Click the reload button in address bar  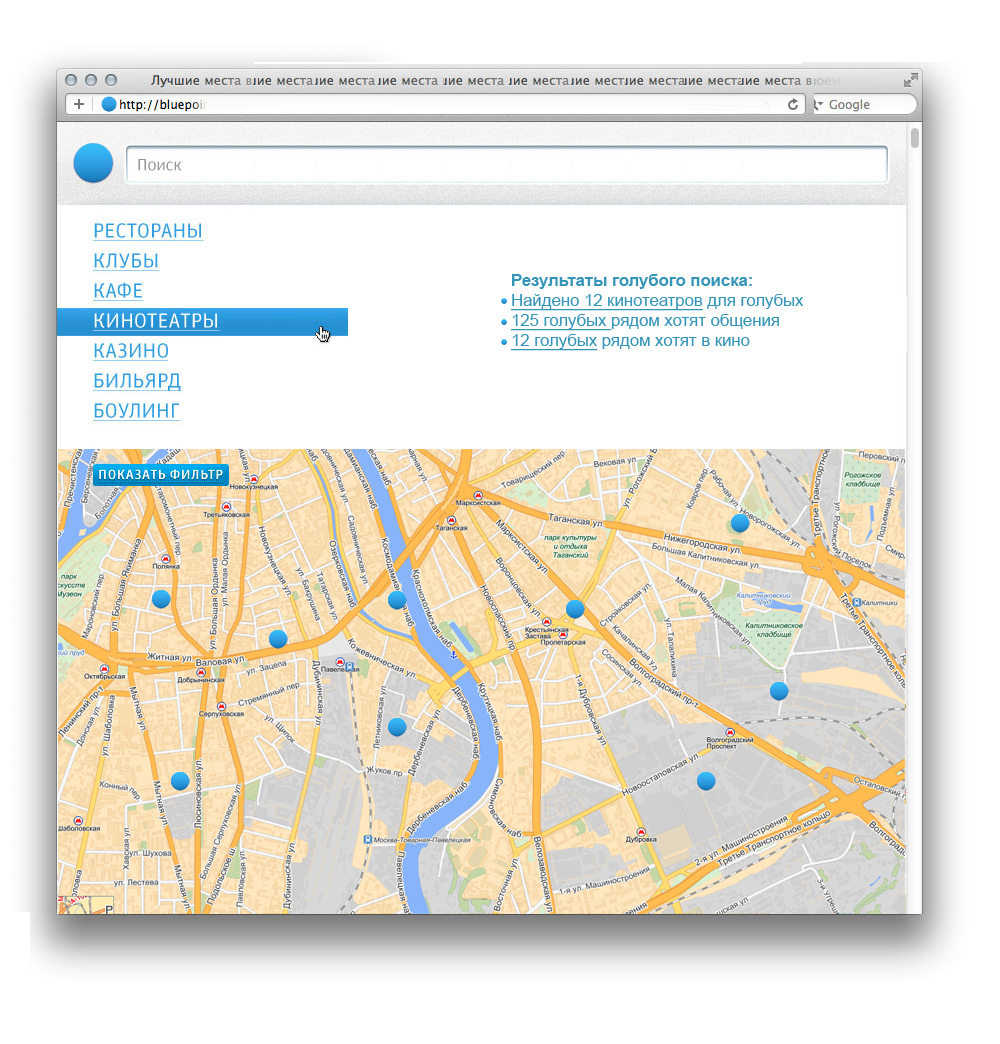click(x=794, y=105)
